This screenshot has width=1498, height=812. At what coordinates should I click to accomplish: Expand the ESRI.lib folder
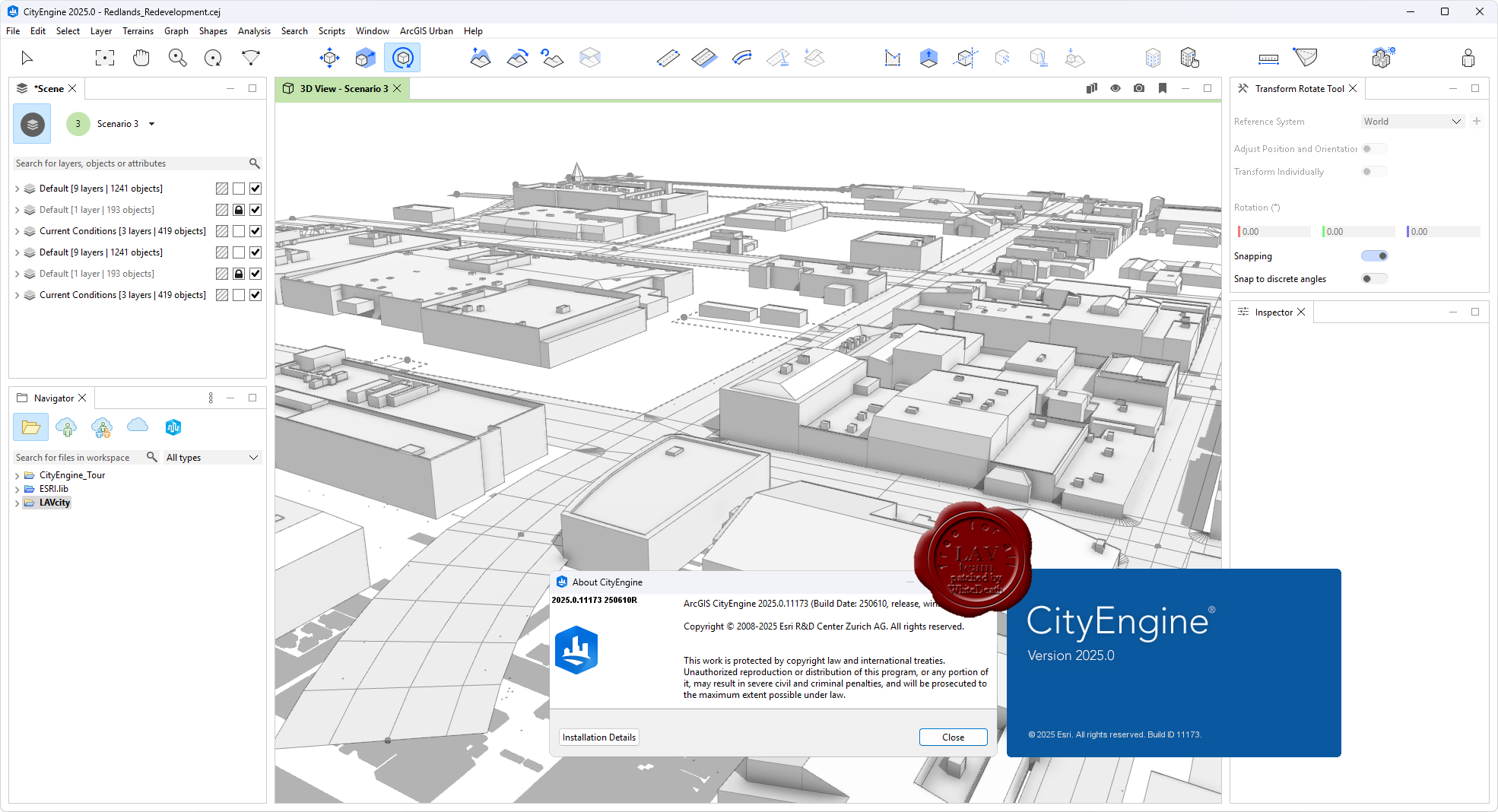(x=17, y=489)
